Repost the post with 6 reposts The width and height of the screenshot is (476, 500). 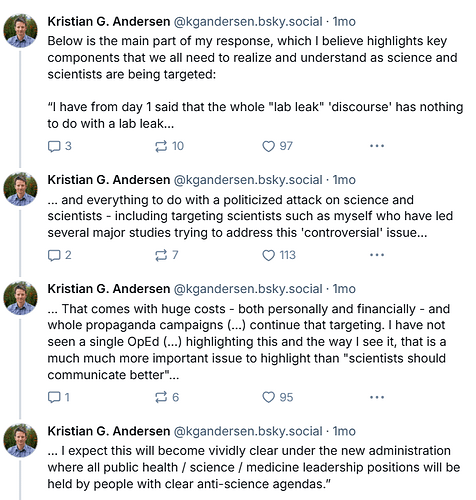(x=167, y=397)
